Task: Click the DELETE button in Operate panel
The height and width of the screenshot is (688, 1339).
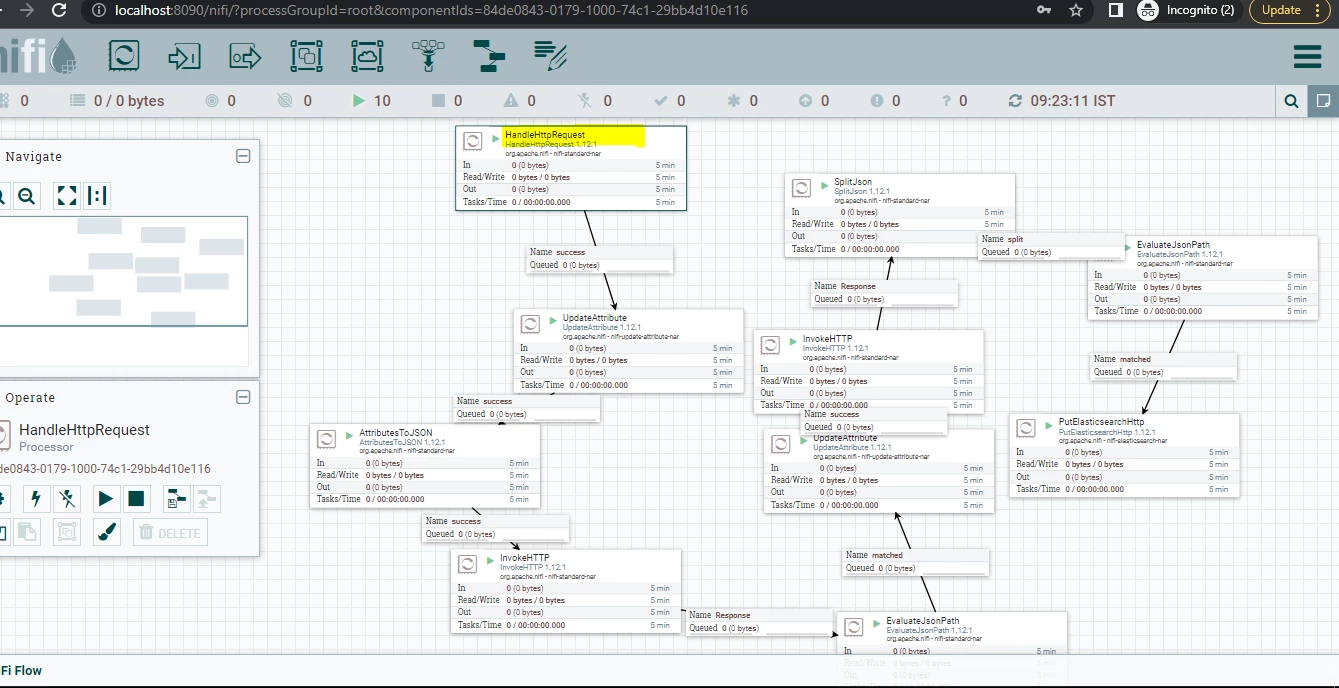Action: pos(170,532)
